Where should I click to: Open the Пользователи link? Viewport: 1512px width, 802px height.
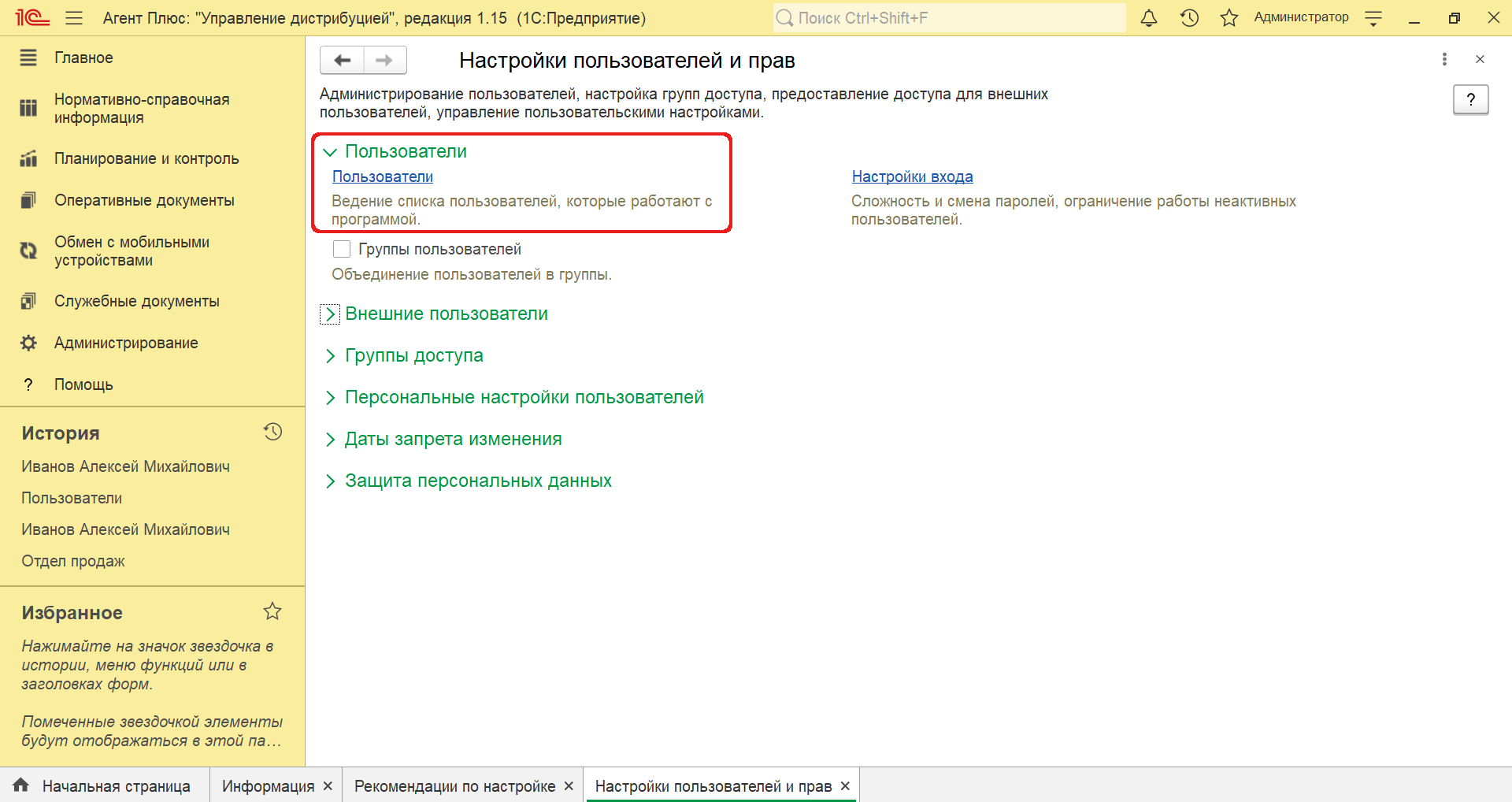382,176
